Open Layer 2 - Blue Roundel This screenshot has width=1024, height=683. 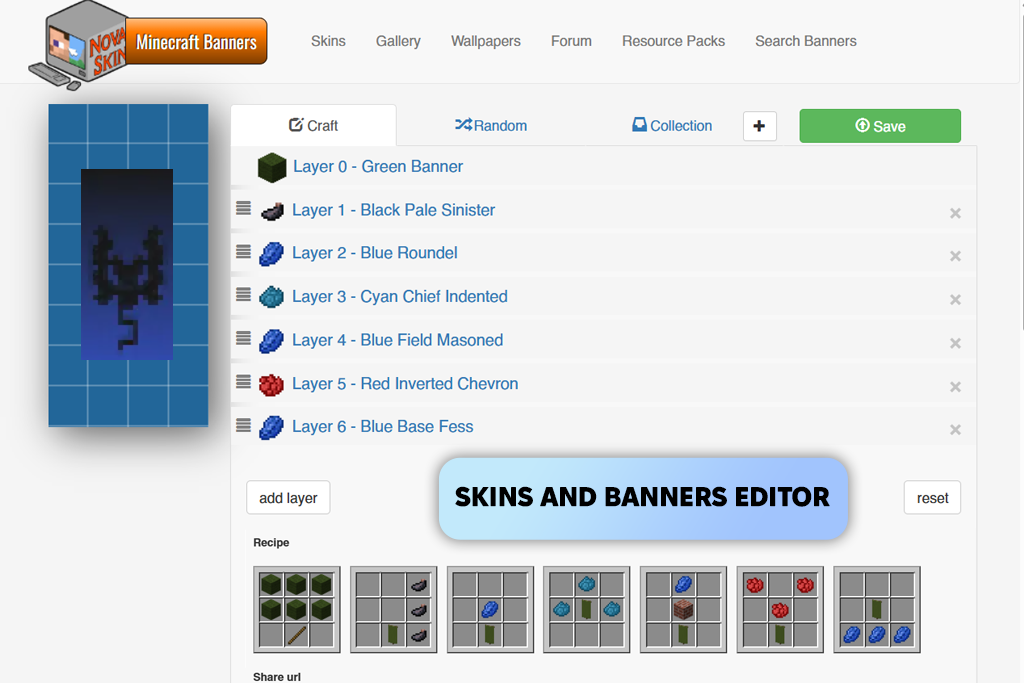click(x=374, y=253)
